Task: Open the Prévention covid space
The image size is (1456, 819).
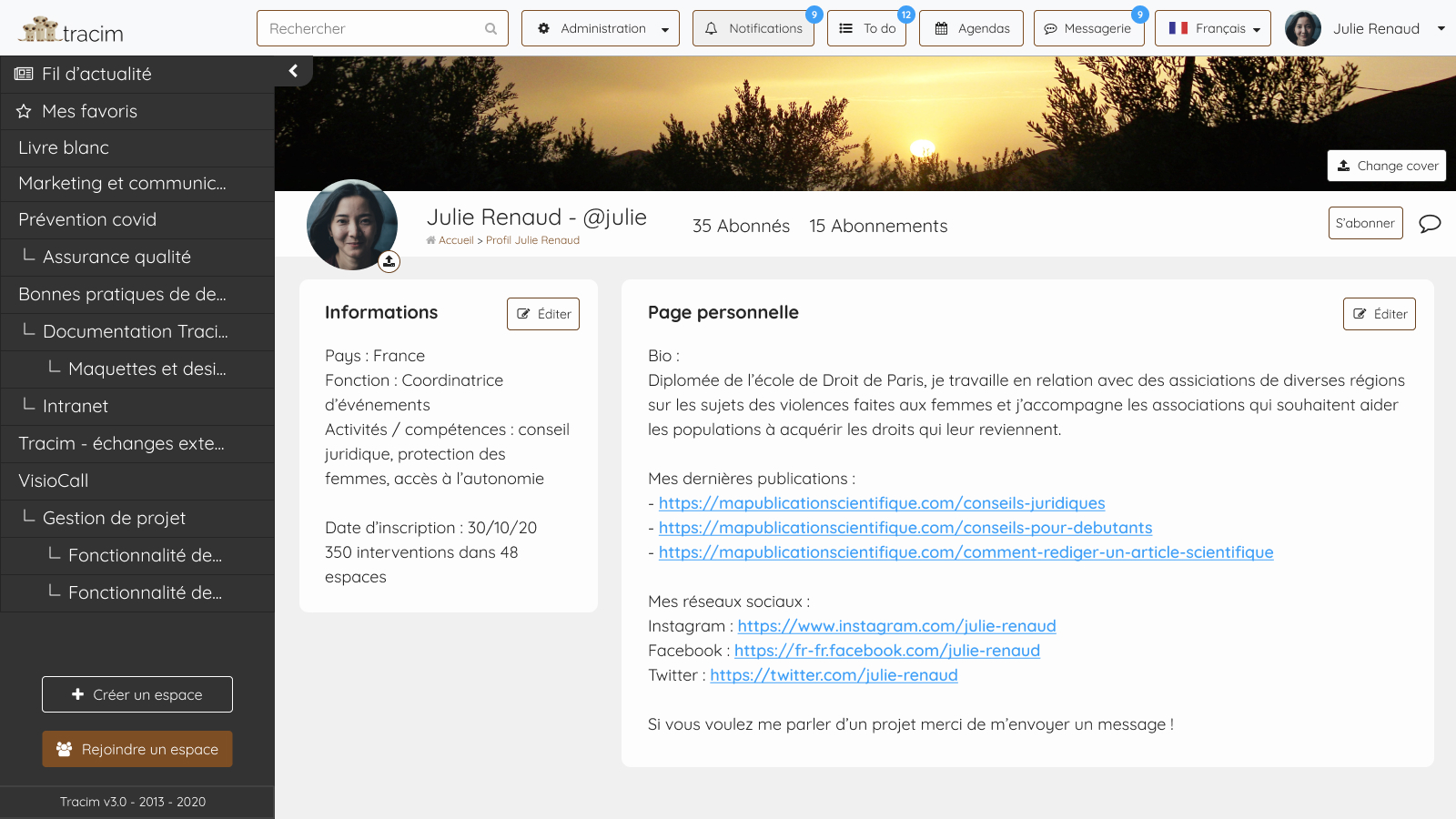Action: click(x=137, y=220)
